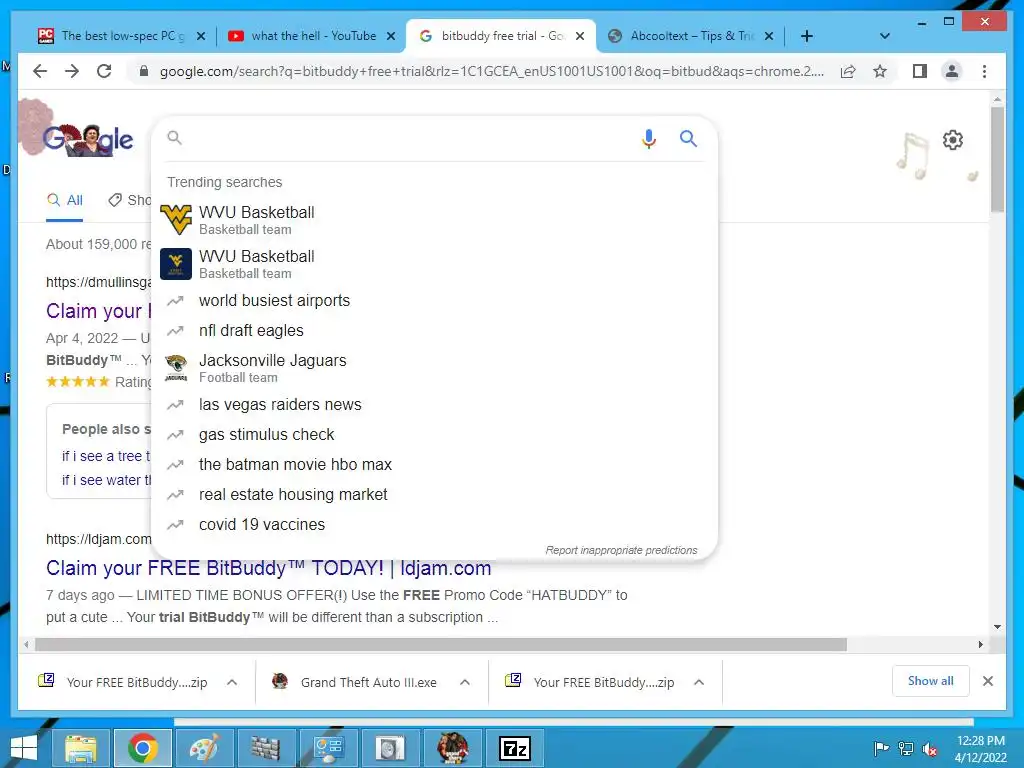
Task: Open the GTA game taskbar icon
Action: click(x=453, y=748)
